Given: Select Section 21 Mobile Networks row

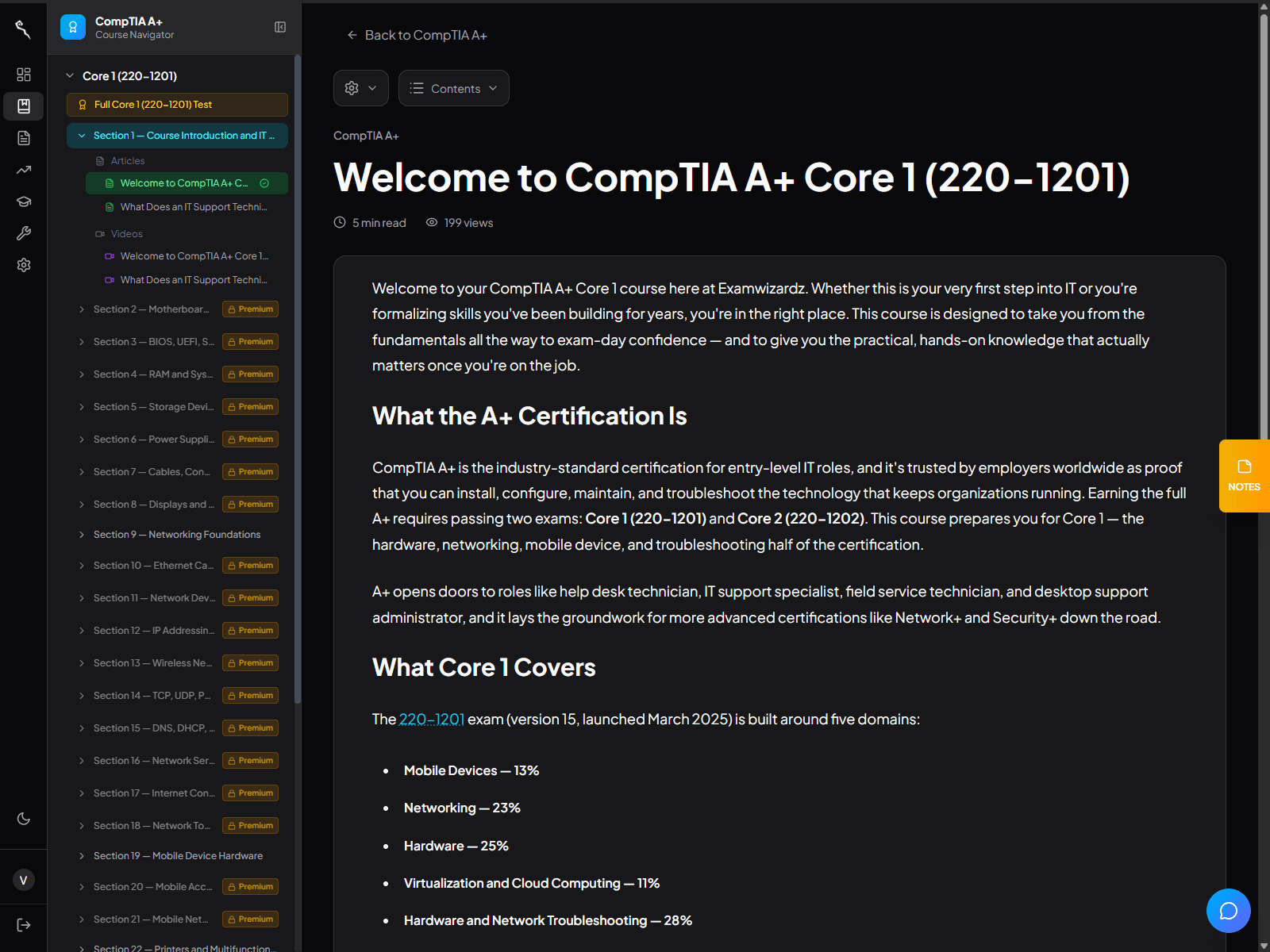Looking at the screenshot, I should pos(177,919).
